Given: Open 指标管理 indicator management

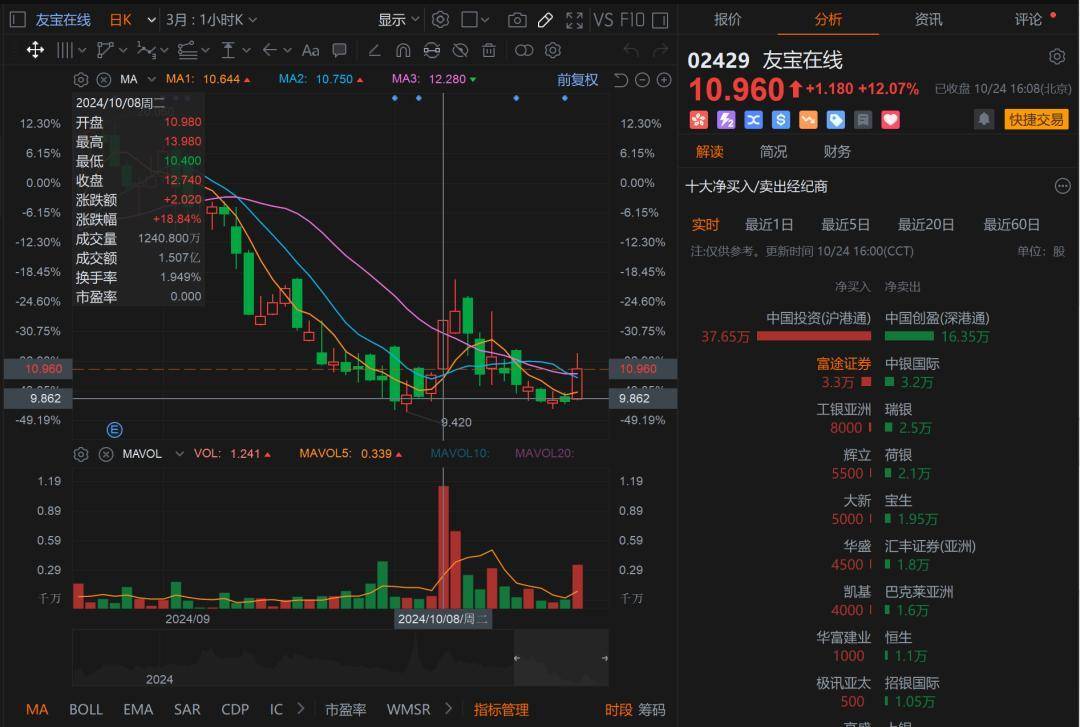Looking at the screenshot, I should tap(501, 710).
